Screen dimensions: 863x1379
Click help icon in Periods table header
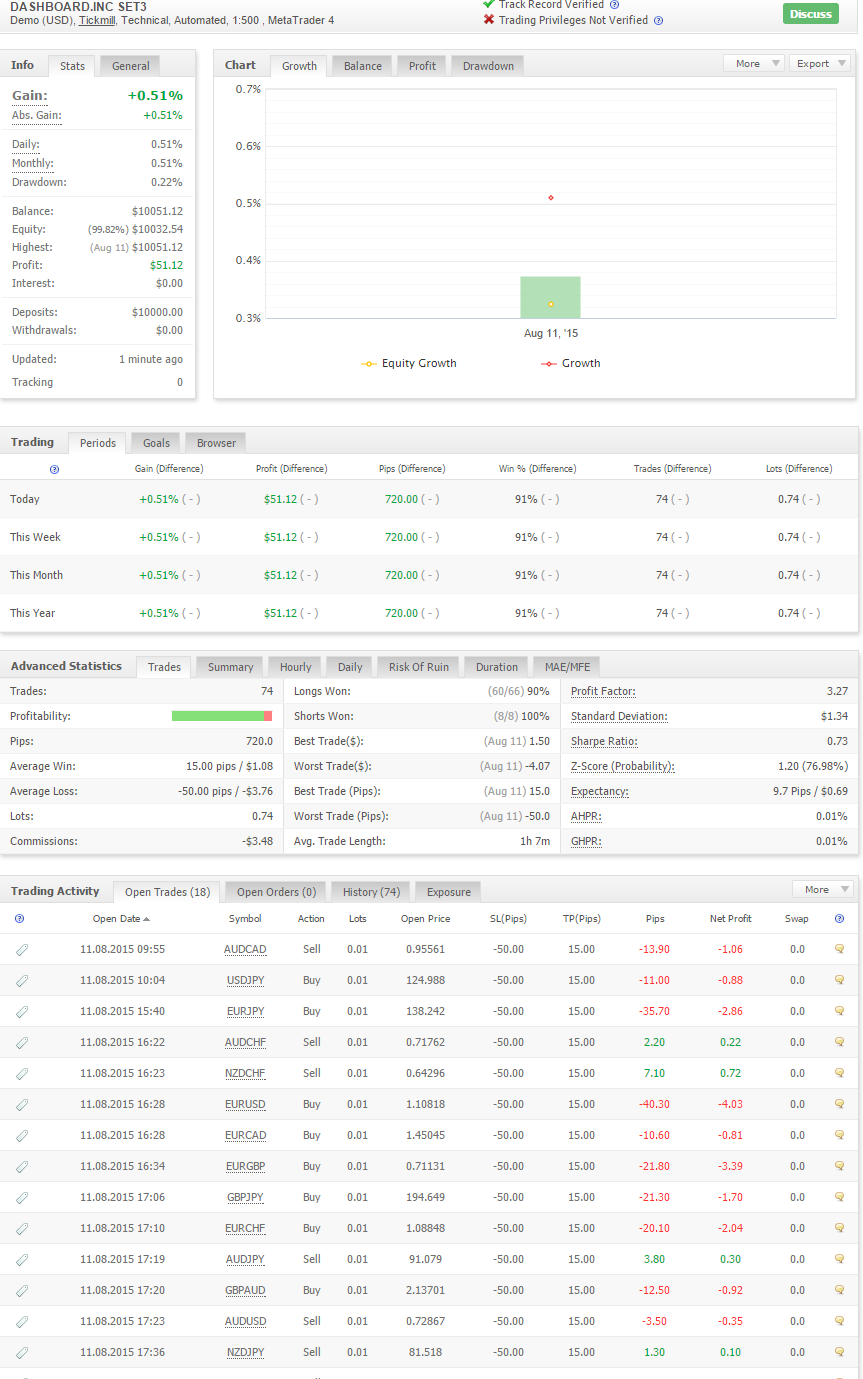[54, 469]
